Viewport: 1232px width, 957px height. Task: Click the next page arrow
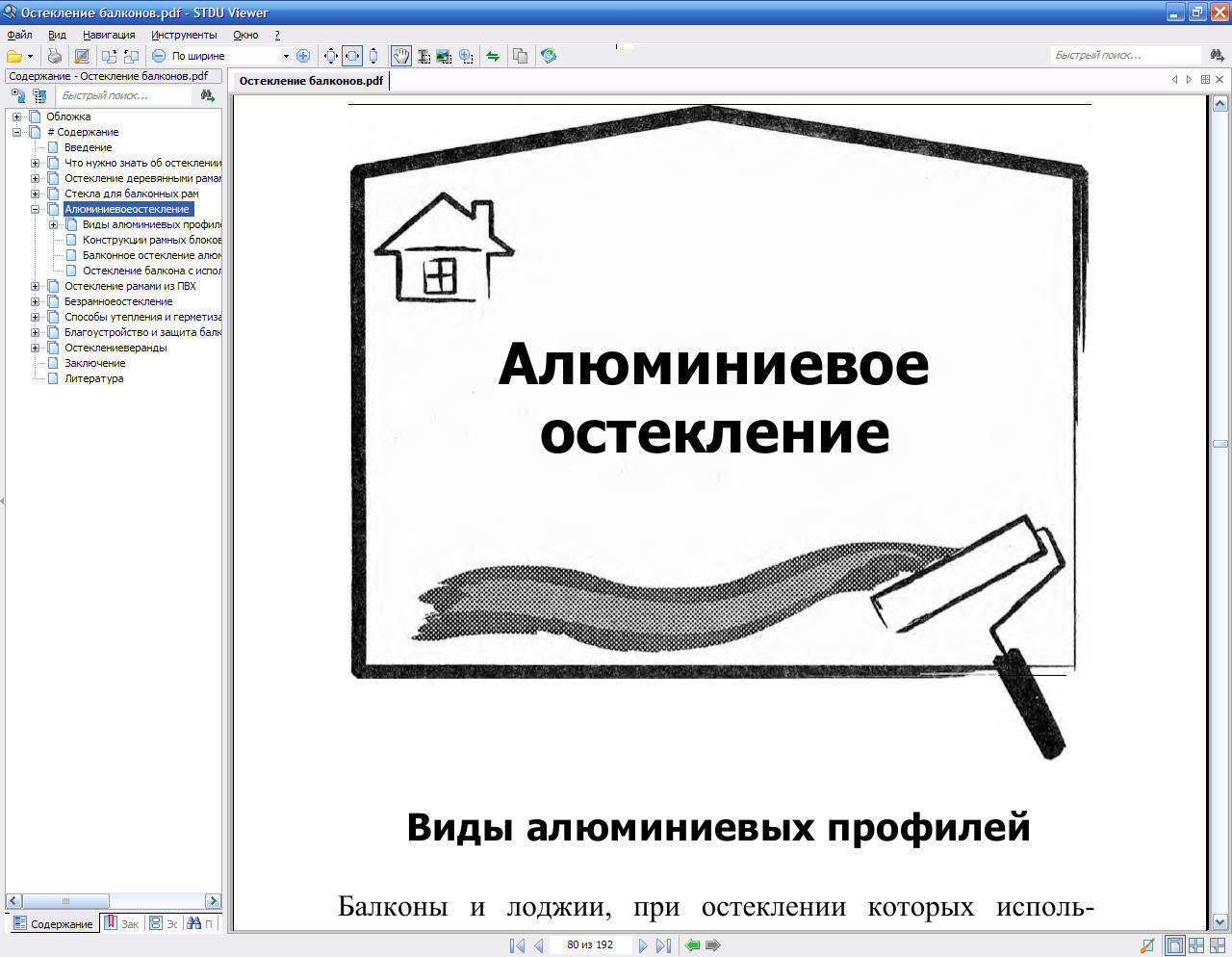click(643, 945)
